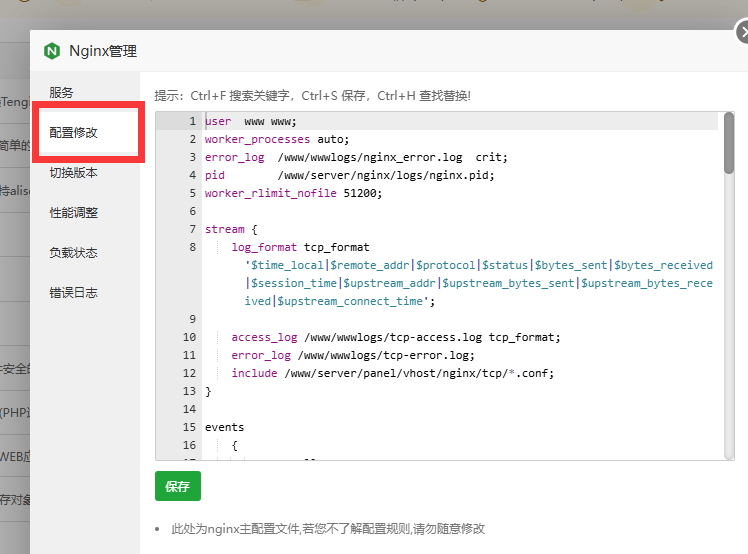
Task: Click the error_log nginx_error.log line
Action: click(x=356, y=157)
